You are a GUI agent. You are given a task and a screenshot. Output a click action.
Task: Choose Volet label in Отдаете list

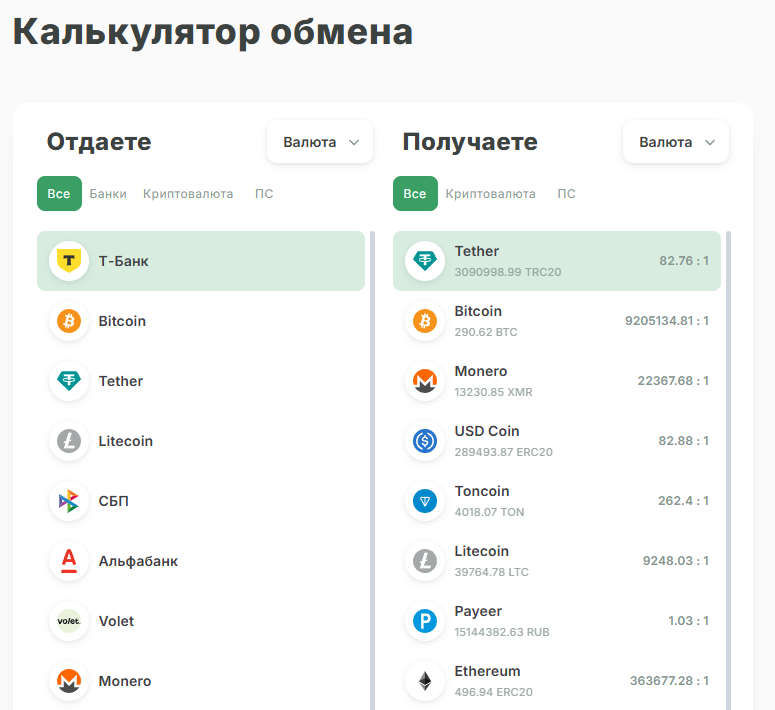116,621
